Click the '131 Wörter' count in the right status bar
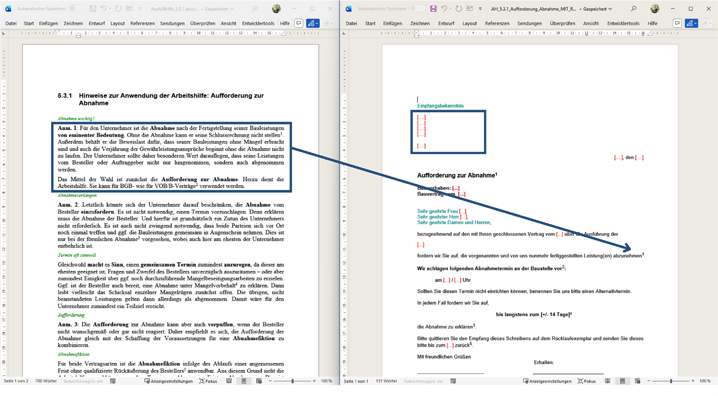Image resolution: width=718 pixels, height=396 pixels. coord(386,381)
